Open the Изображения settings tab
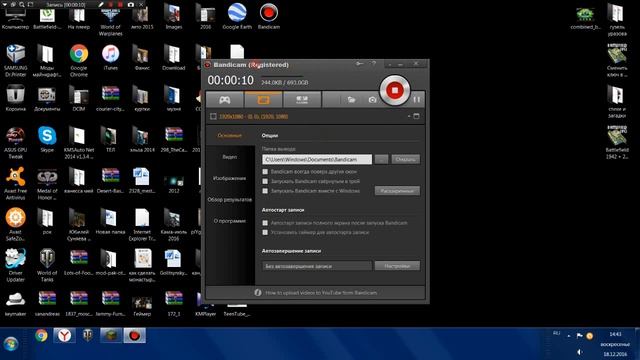This screenshot has height=360, width=640. click(230, 178)
